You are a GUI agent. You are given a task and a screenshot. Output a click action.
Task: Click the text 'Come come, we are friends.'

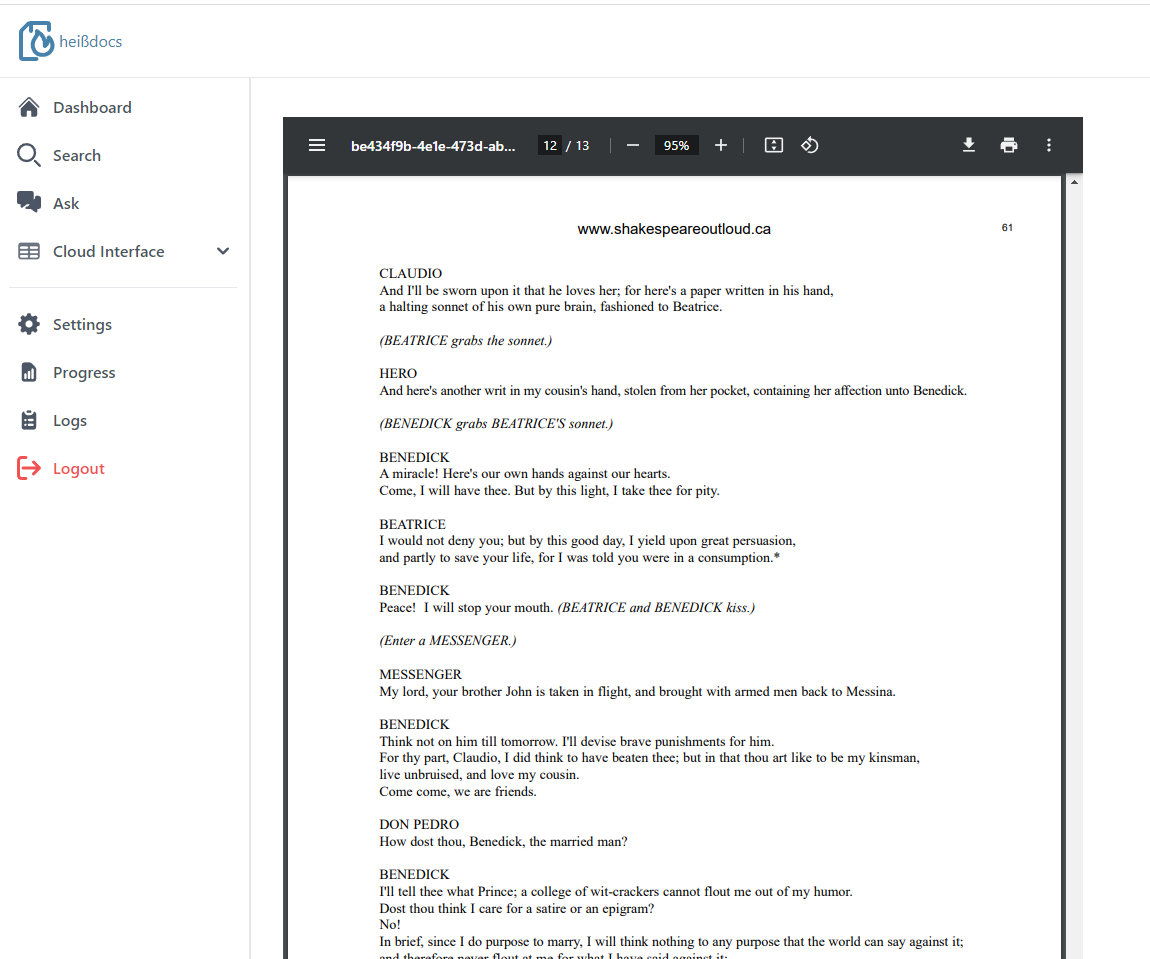point(458,792)
